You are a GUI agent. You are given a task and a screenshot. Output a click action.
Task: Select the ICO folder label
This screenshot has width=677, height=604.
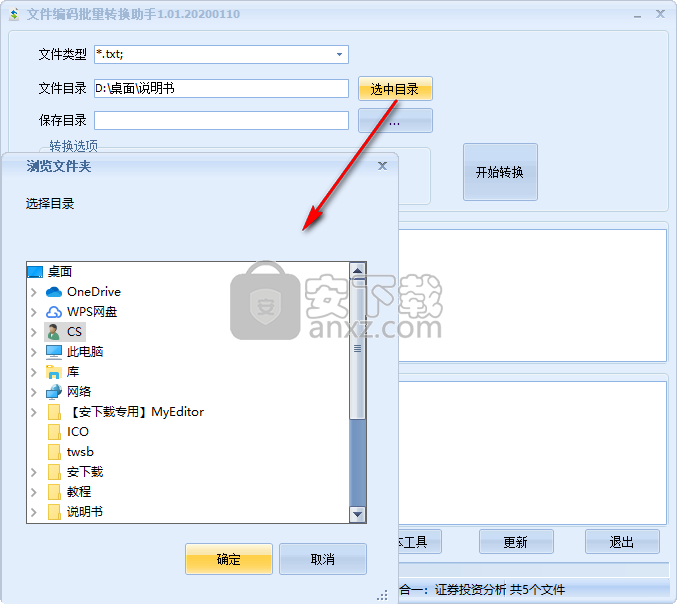click(x=78, y=432)
